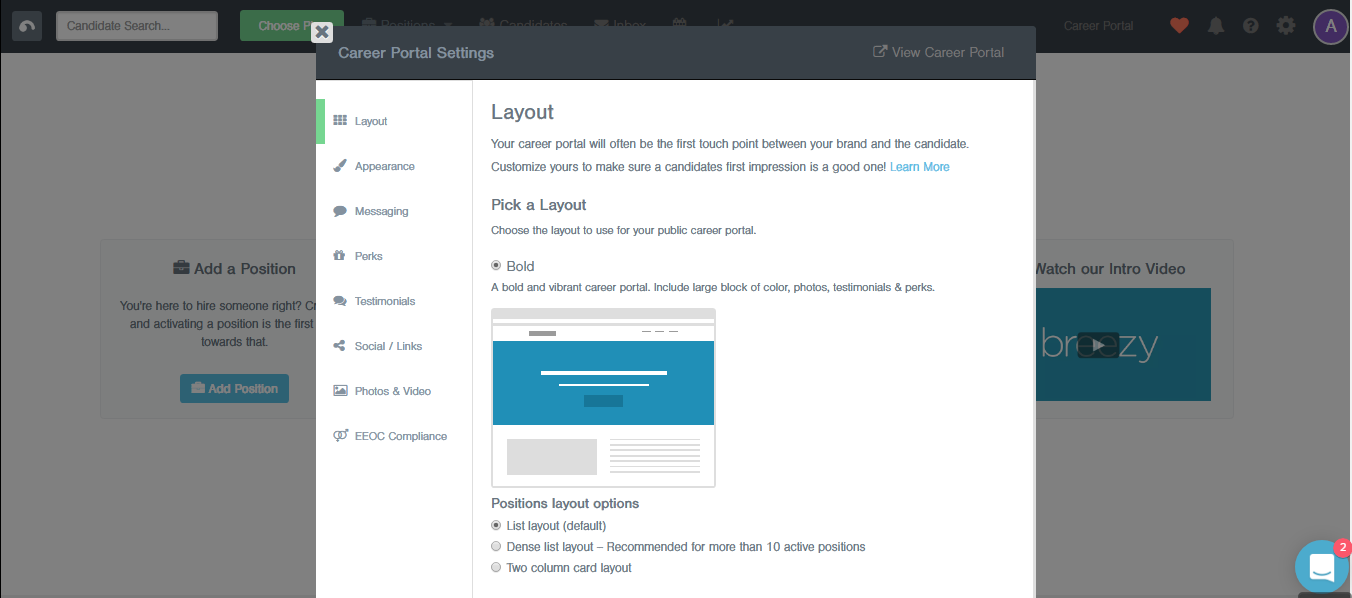1352x598 pixels.
Task: Open View Career Portal link
Action: [x=938, y=52]
